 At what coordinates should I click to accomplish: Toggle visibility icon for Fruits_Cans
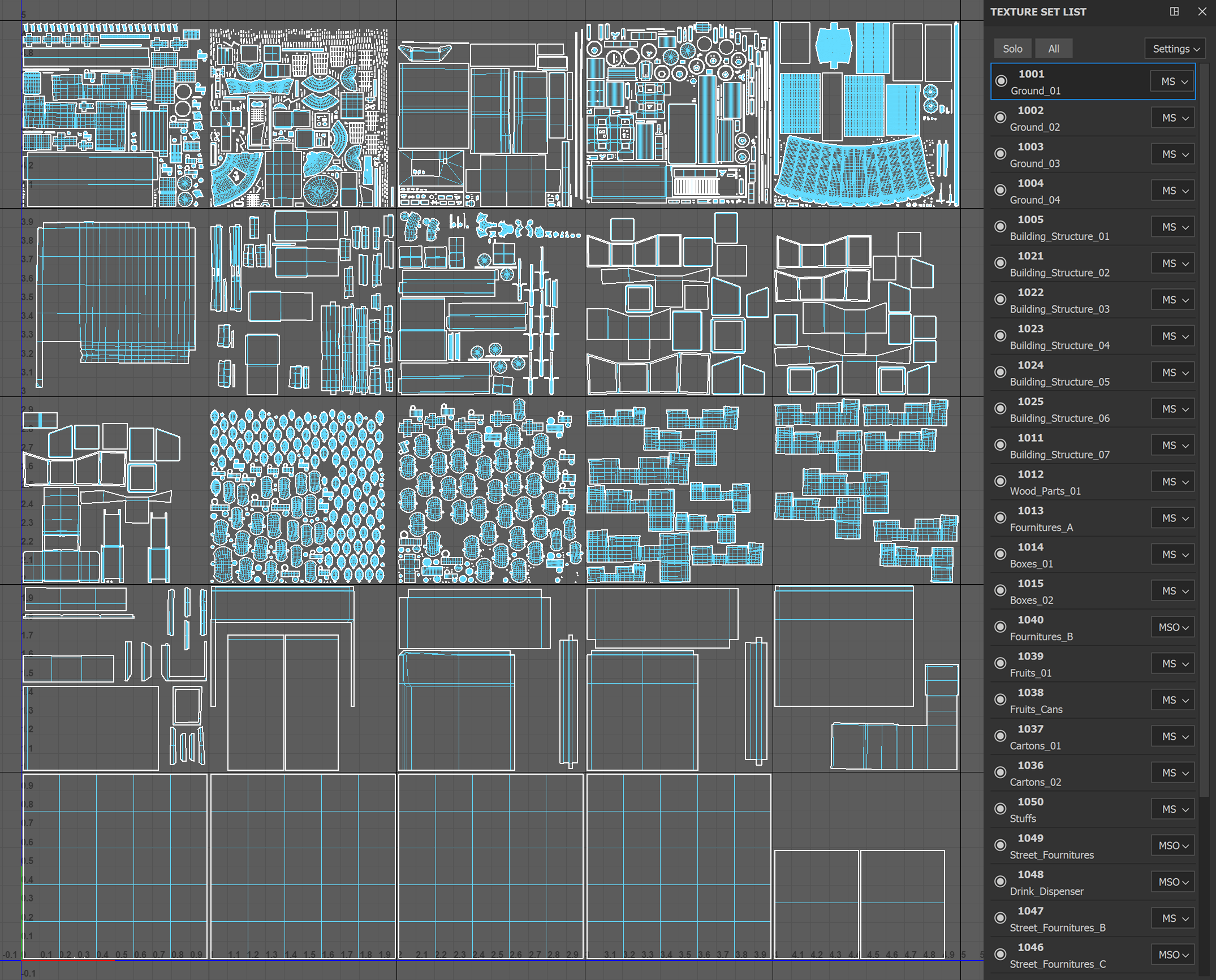coord(1001,700)
